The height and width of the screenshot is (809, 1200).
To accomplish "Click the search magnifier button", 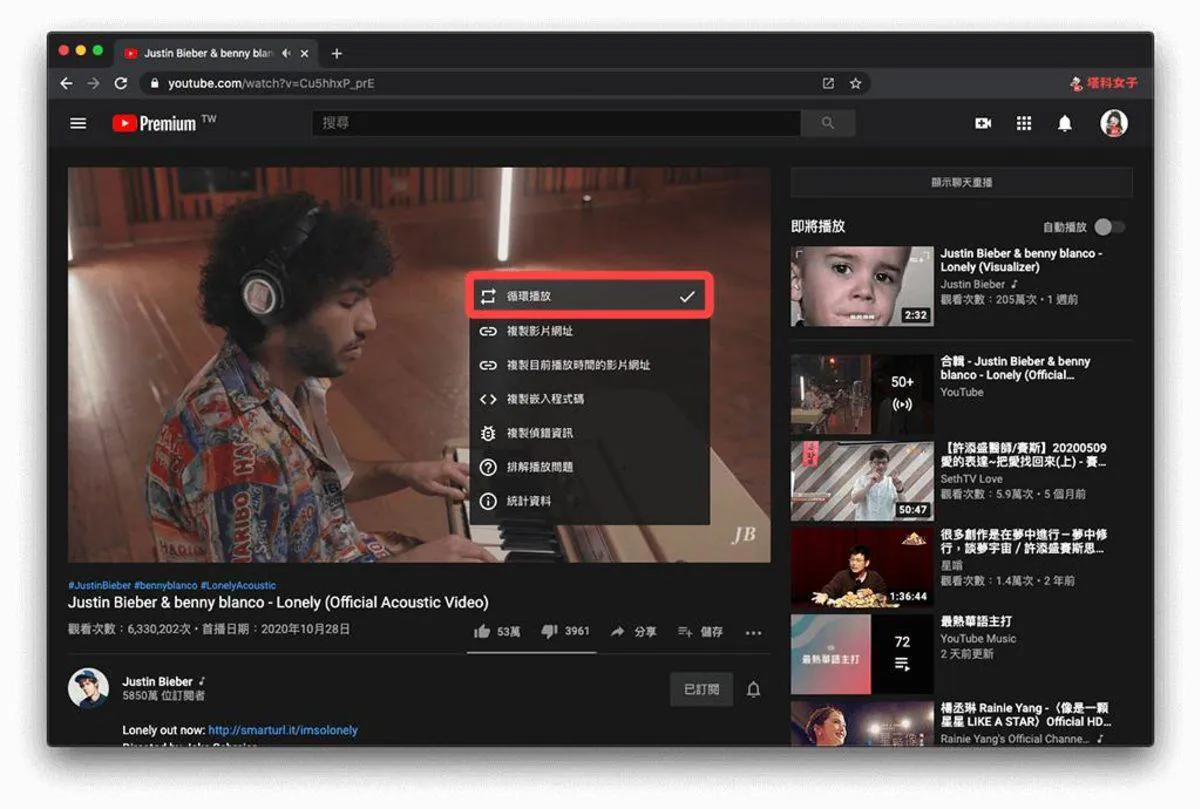I will pyautogui.click(x=828, y=123).
